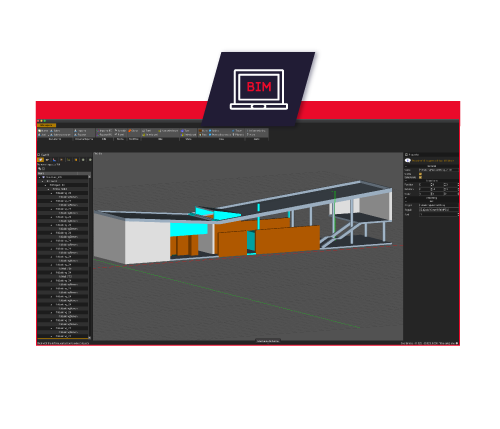
Task: Click the first top-left button in ribbon
Action: [43, 131]
